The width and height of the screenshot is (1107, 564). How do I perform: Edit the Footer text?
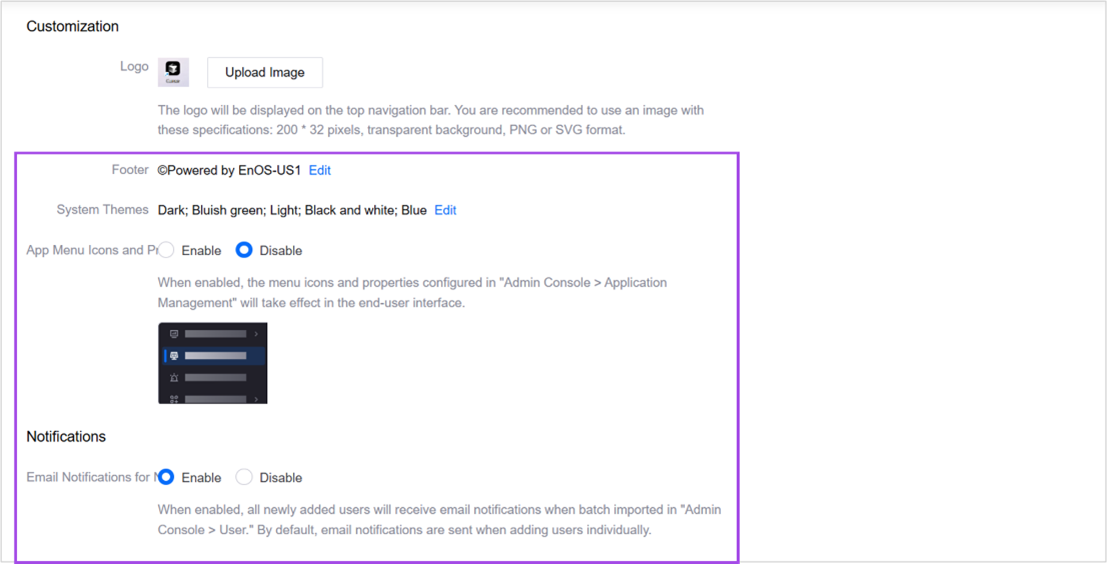pos(319,170)
